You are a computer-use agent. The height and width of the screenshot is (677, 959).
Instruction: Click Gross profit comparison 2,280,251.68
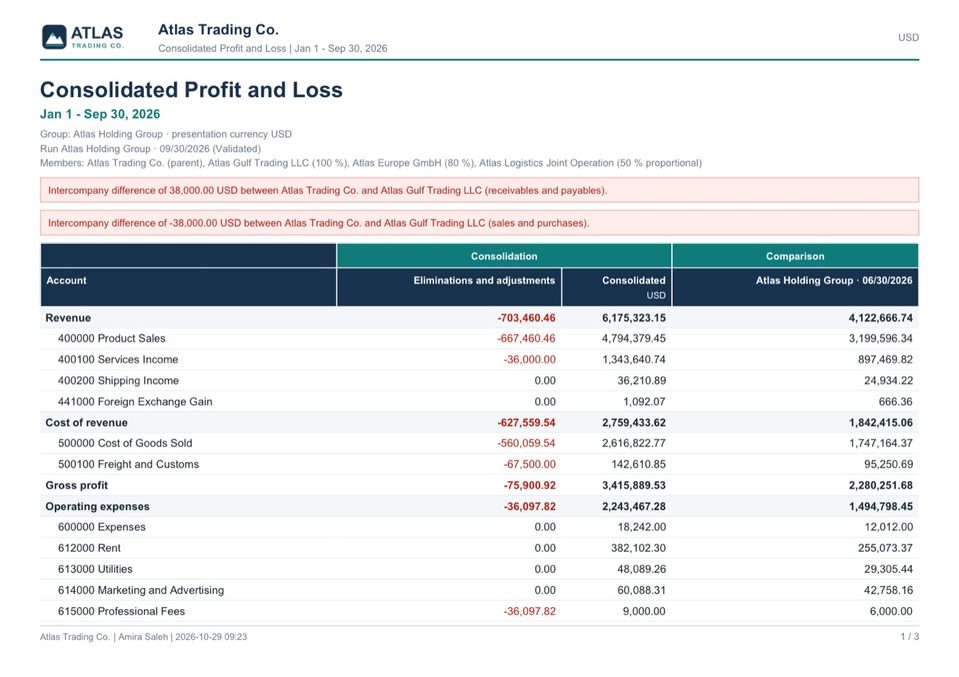881,486
